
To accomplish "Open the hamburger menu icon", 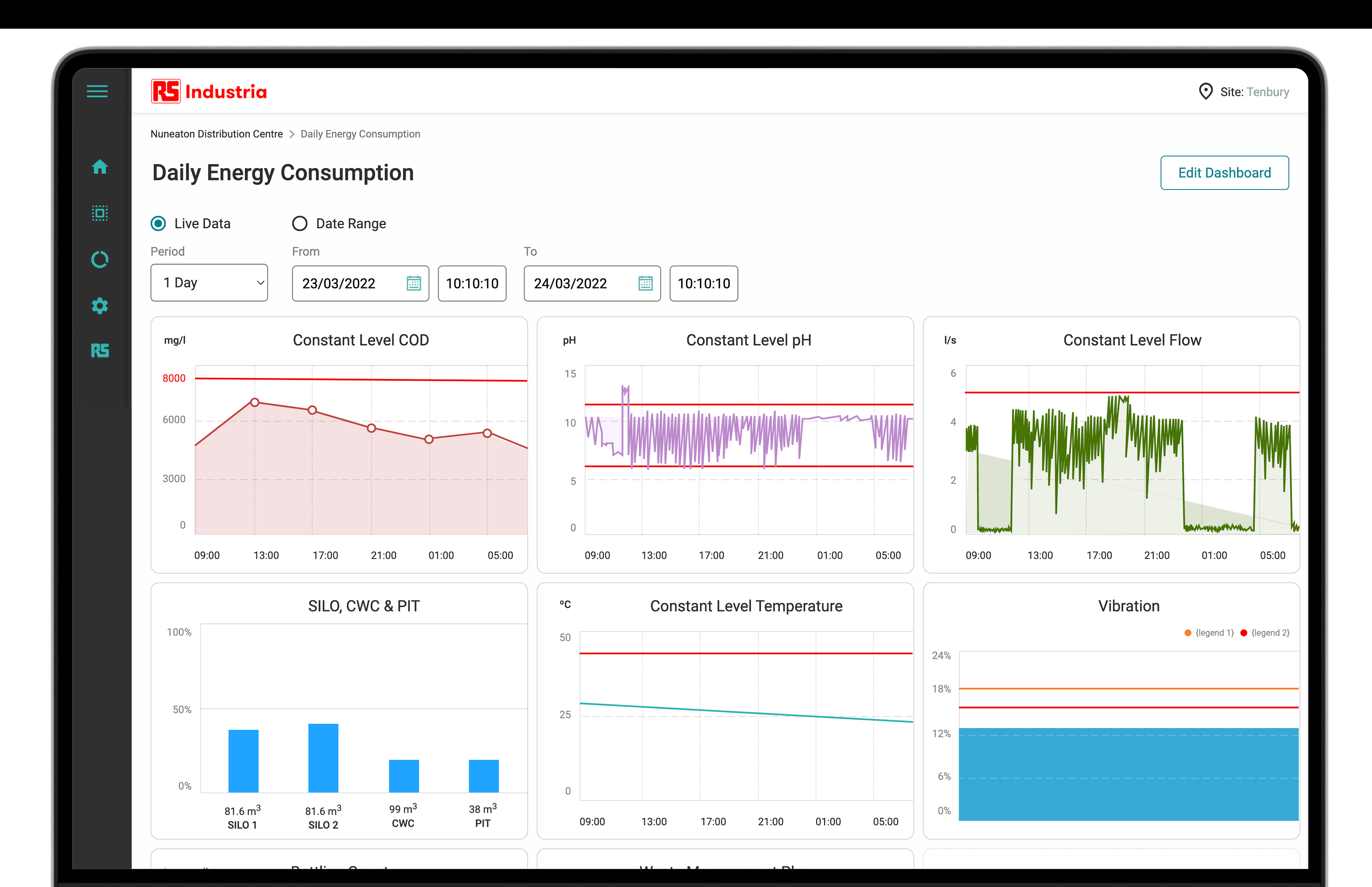I will [97, 91].
